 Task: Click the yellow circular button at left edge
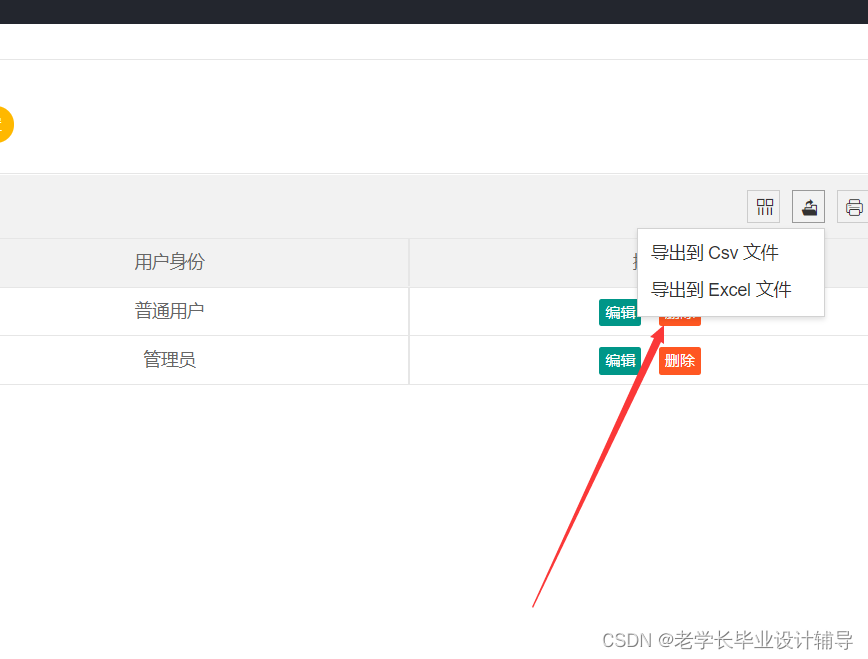pos(4,124)
